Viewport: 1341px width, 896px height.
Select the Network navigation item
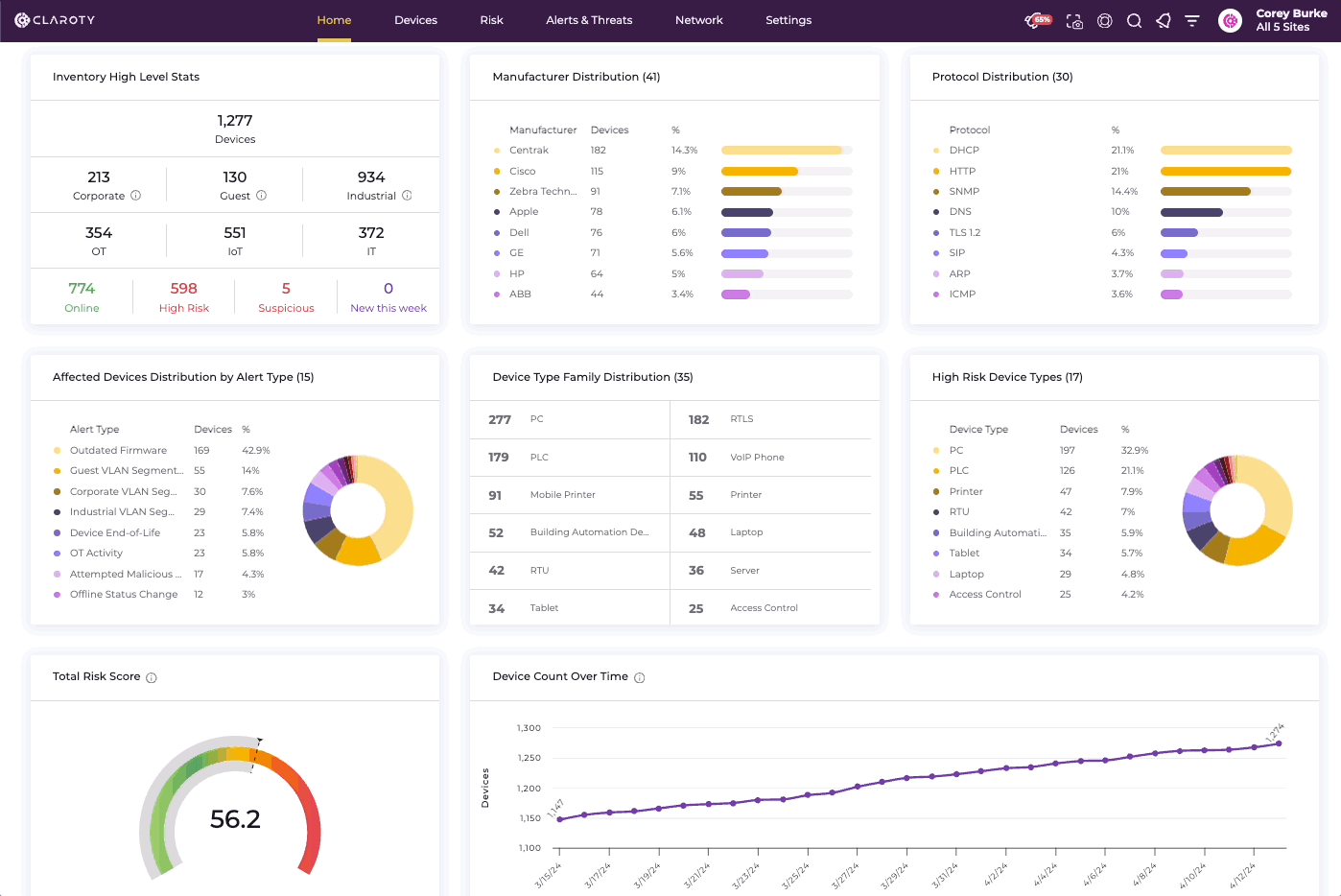698,20
